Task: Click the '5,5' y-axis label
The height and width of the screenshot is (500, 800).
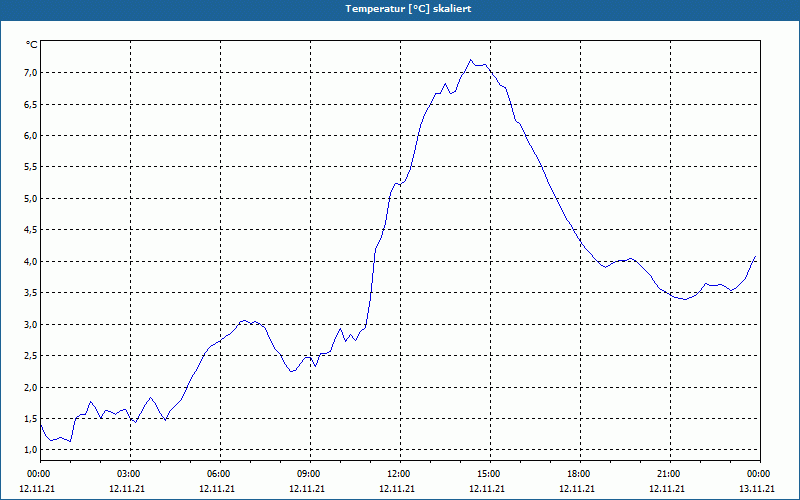Action: pyautogui.click(x=31, y=167)
